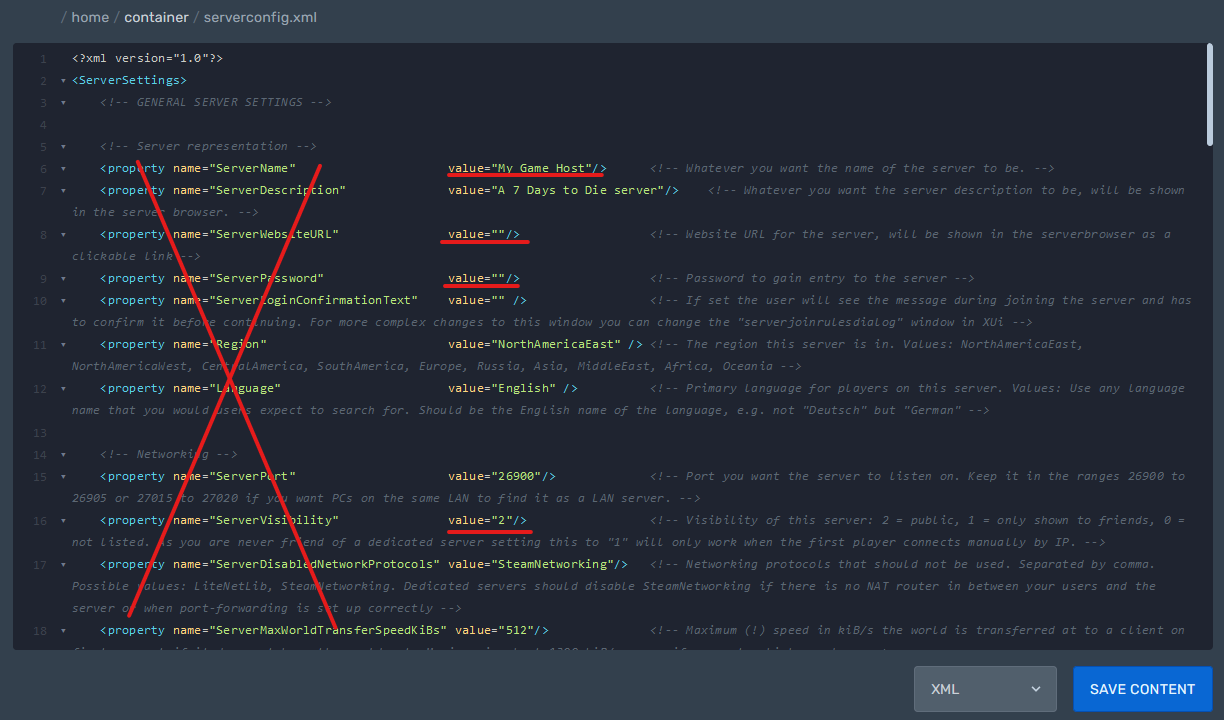1224x720 pixels.
Task: Toggle fold arrow for ServerVisibility line 16
Action: click(x=63, y=521)
